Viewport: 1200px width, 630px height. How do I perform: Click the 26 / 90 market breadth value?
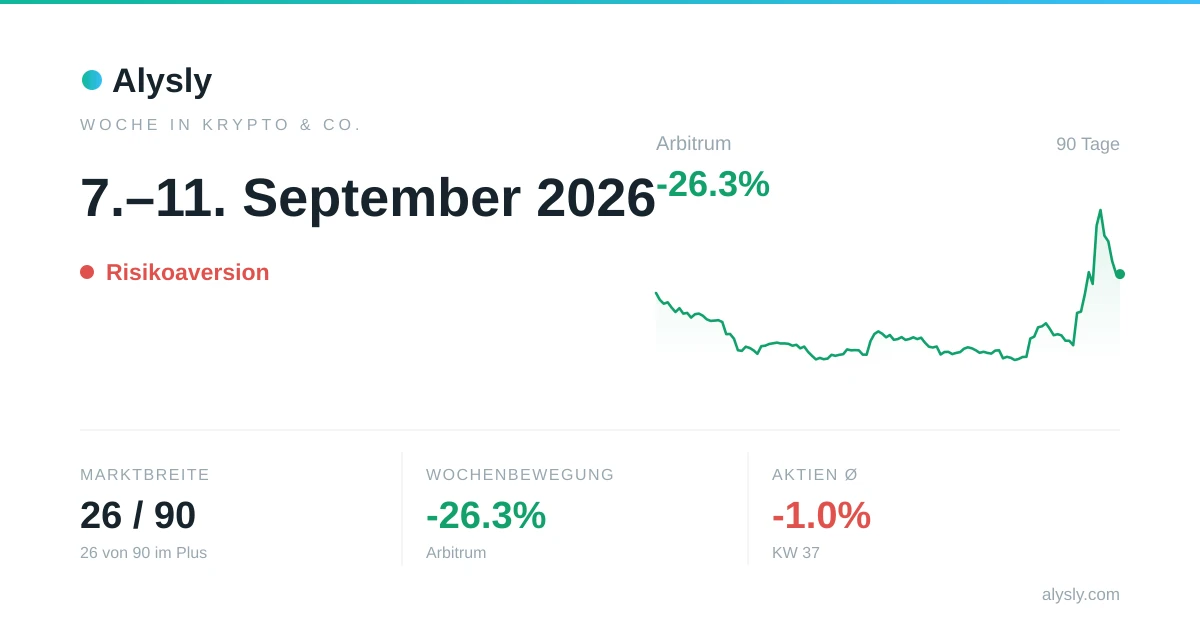[x=138, y=515]
